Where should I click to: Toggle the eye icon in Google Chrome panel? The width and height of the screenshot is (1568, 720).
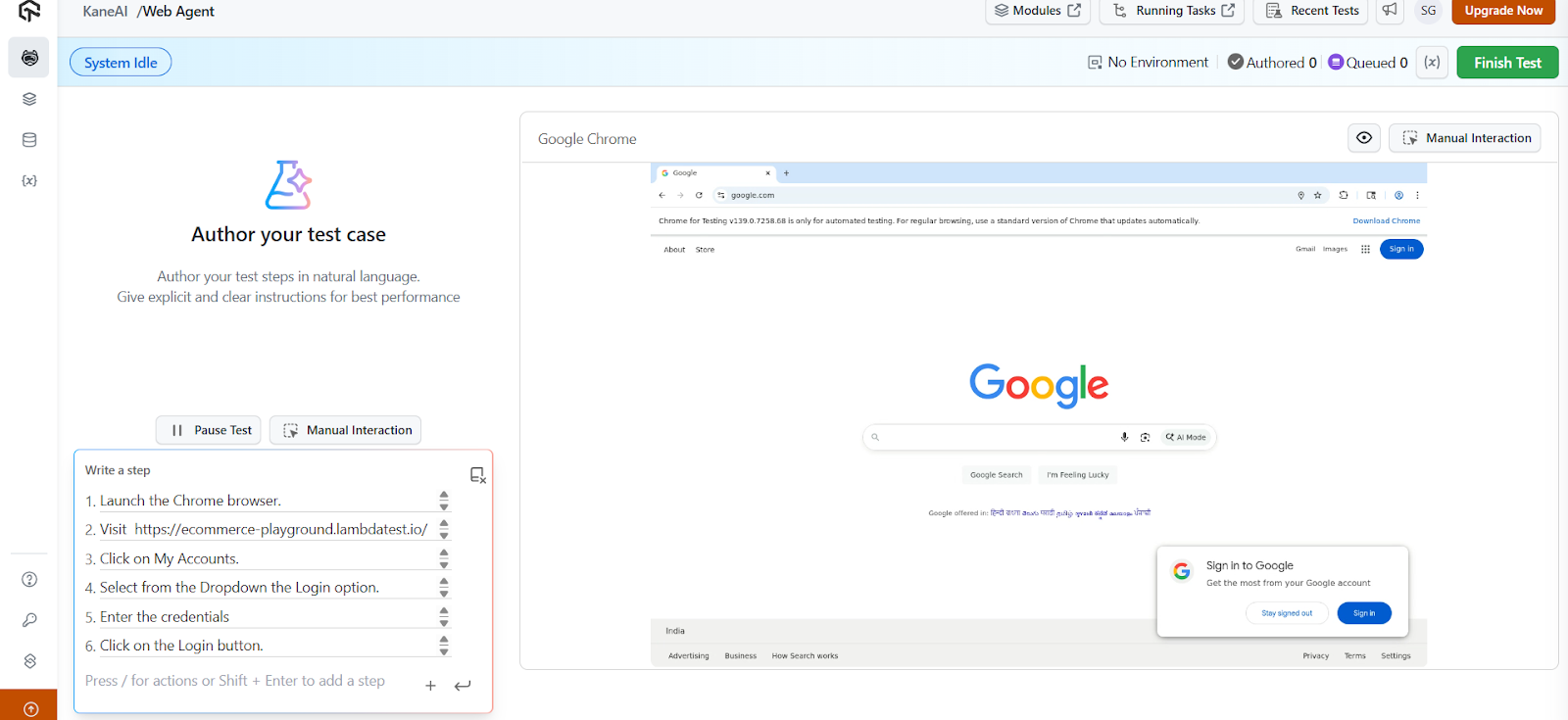click(x=1364, y=138)
